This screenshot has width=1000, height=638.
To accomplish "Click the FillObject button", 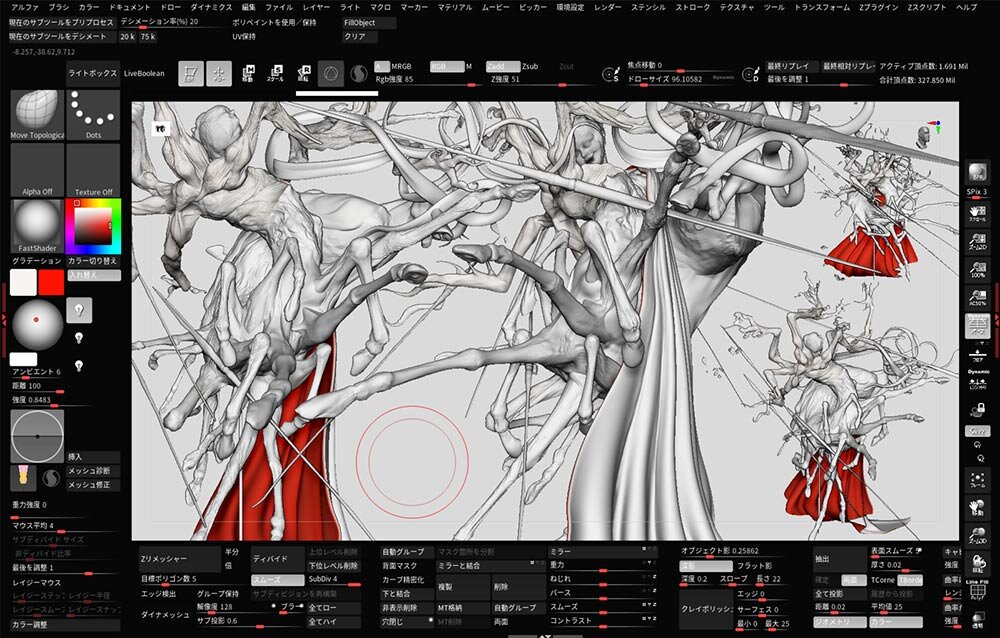I will (x=369, y=22).
